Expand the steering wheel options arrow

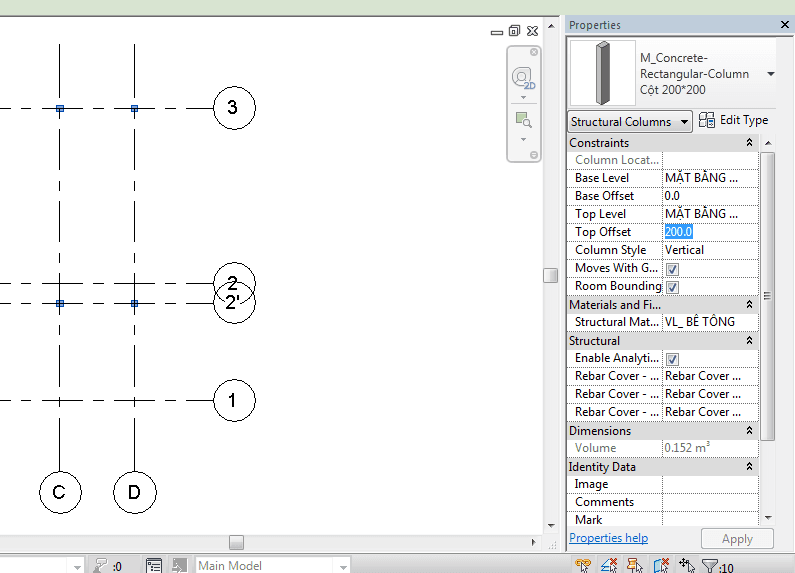tap(523, 97)
